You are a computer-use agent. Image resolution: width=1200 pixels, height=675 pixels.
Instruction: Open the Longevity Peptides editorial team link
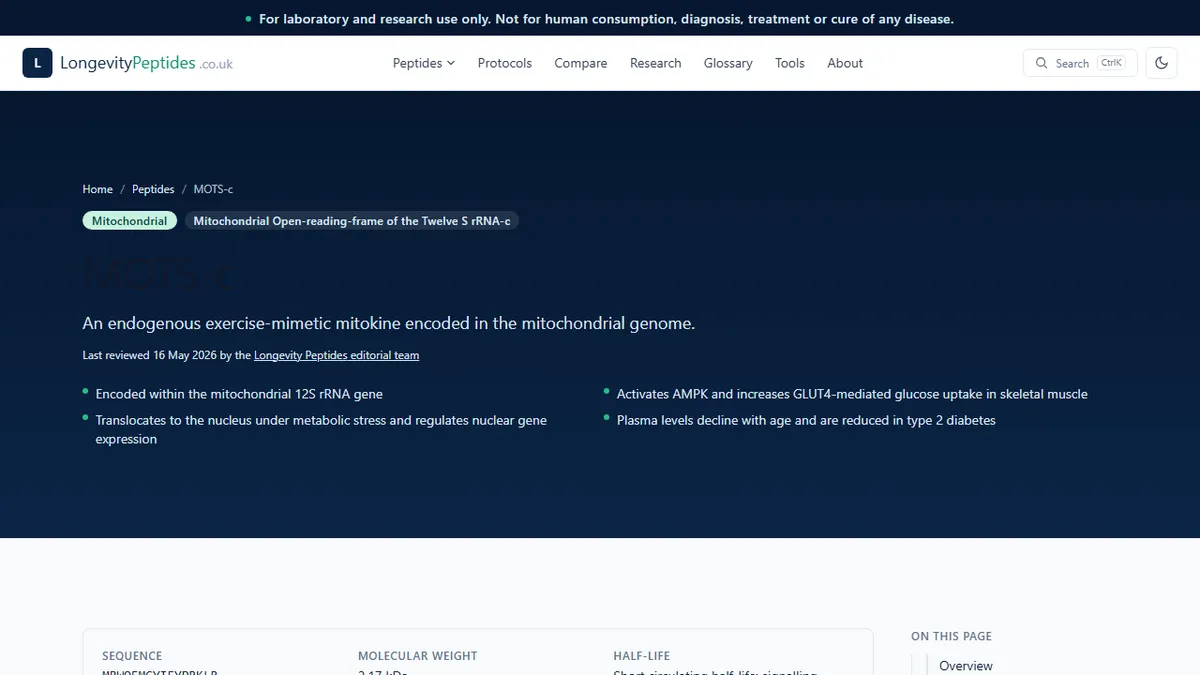[x=337, y=355]
